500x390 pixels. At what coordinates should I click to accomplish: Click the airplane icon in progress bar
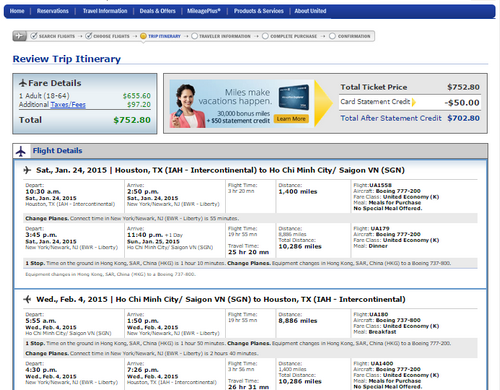point(20,36)
